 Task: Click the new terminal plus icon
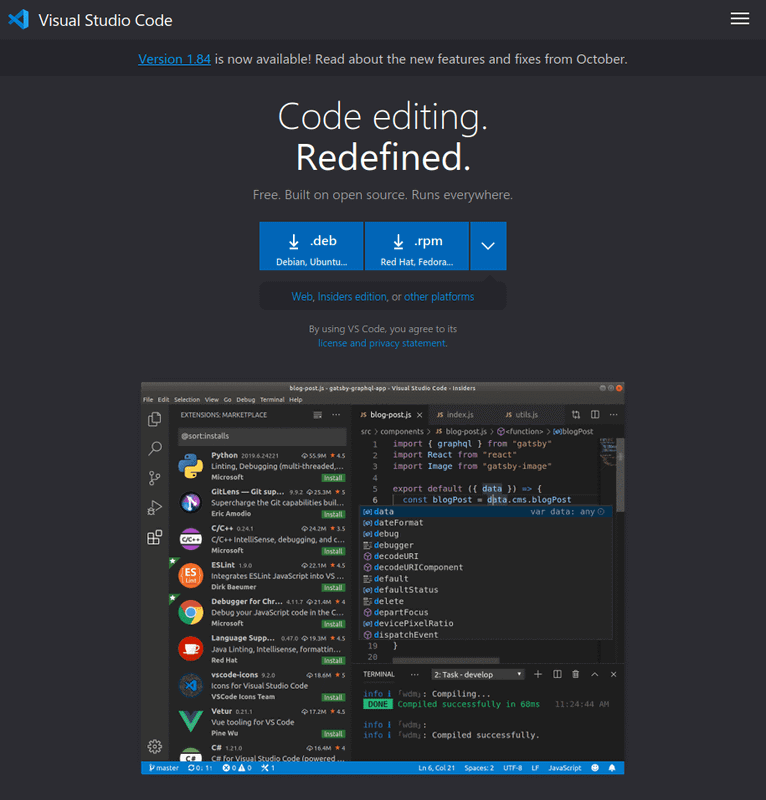[x=538, y=674]
